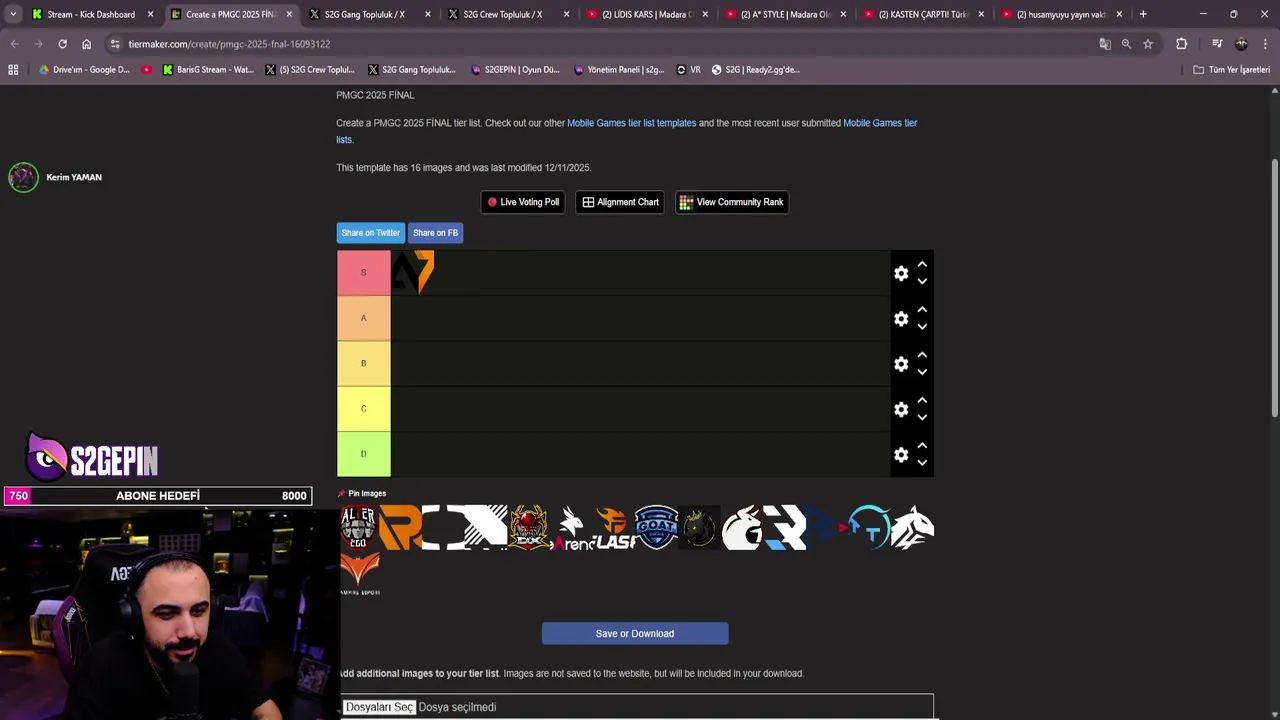The image size is (1280, 720).
Task: Switch to A* STYLE Madara tab
Action: (785, 14)
